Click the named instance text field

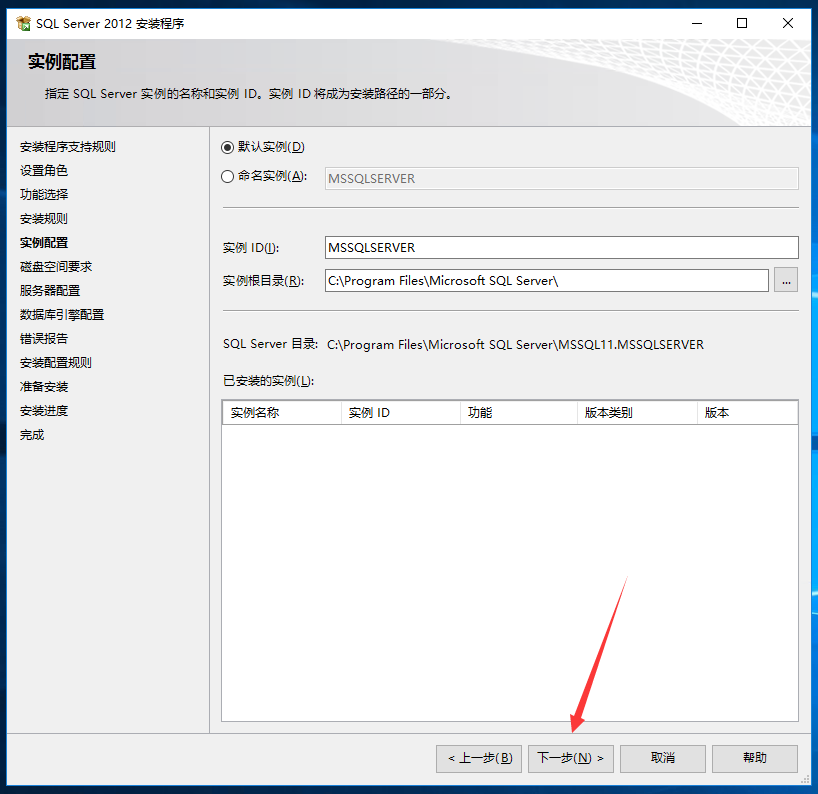pos(561,179)
